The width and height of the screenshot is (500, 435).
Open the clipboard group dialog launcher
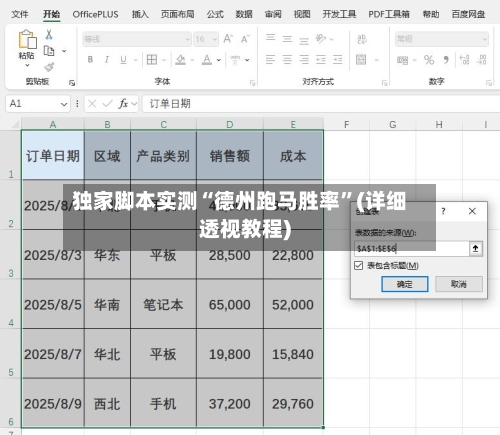point(72,83)
